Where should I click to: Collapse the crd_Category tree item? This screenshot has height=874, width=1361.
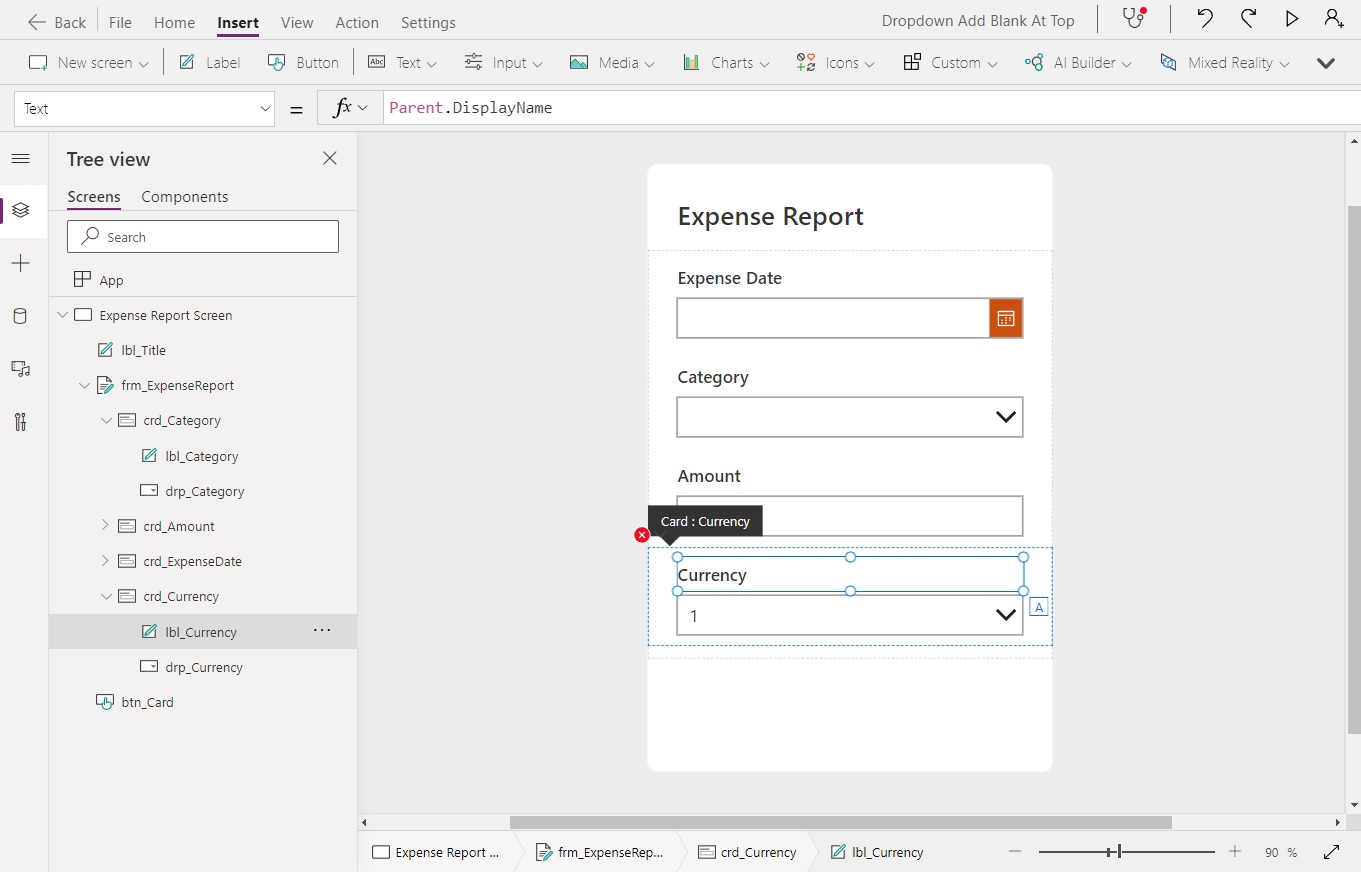click(x=107, y=420)
